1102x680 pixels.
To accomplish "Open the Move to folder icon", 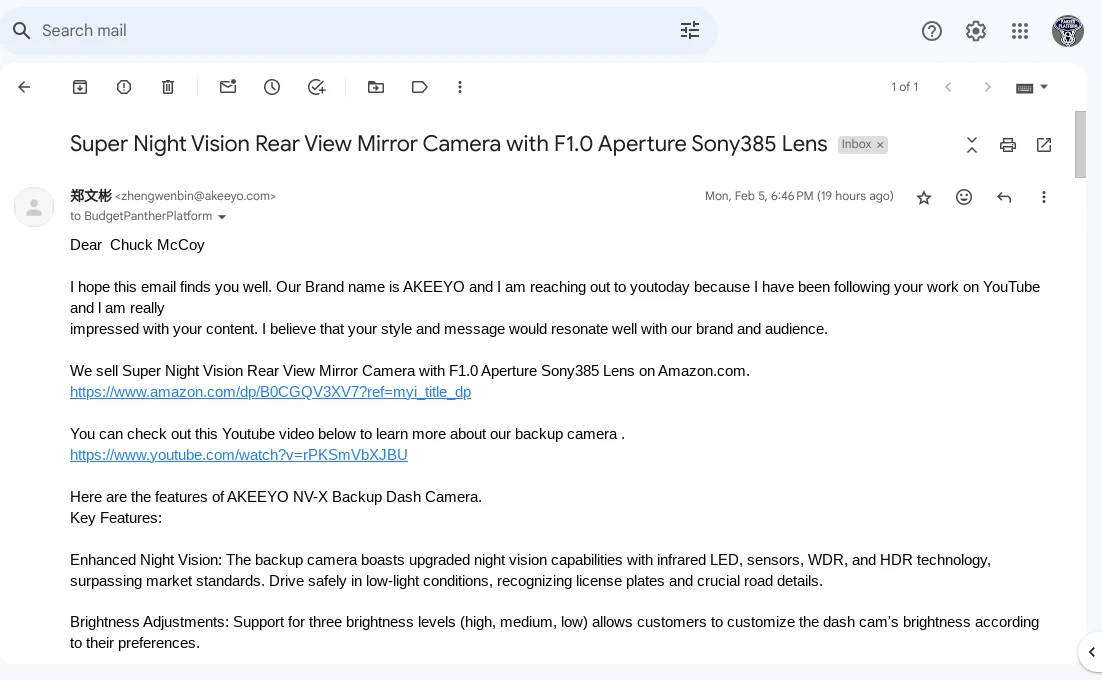I will tap(376, 87).
